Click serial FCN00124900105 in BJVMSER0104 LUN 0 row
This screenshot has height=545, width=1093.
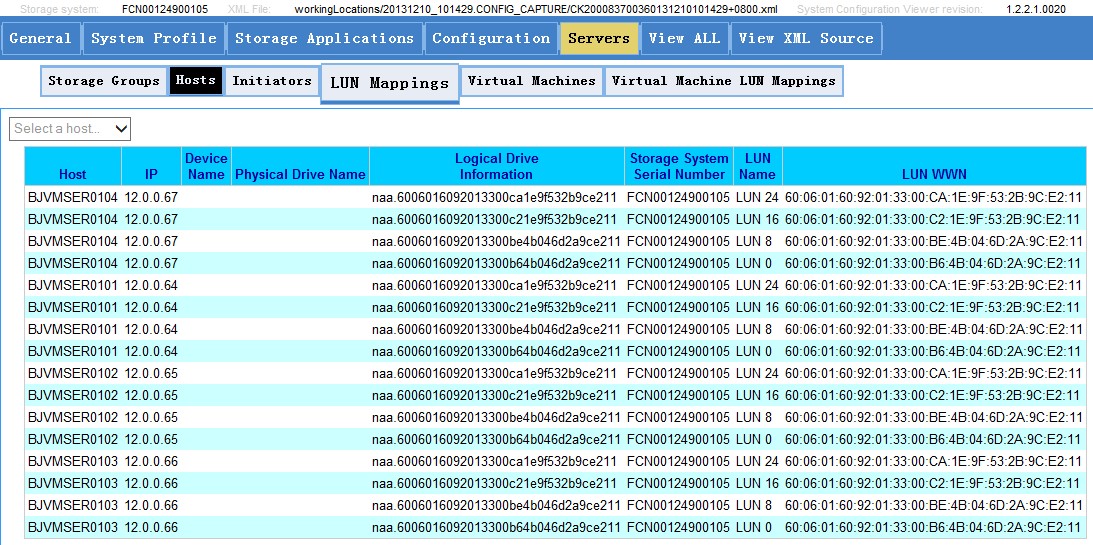coord(678,263)
